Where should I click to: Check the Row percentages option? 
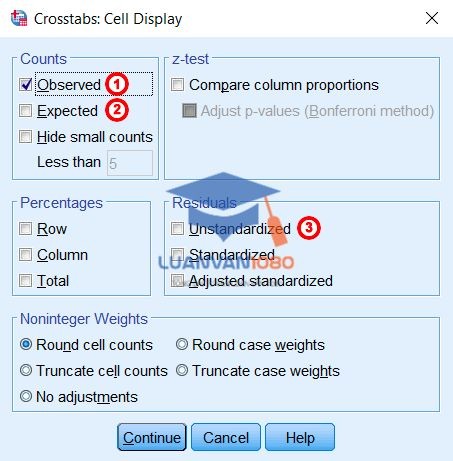point(25,229)
